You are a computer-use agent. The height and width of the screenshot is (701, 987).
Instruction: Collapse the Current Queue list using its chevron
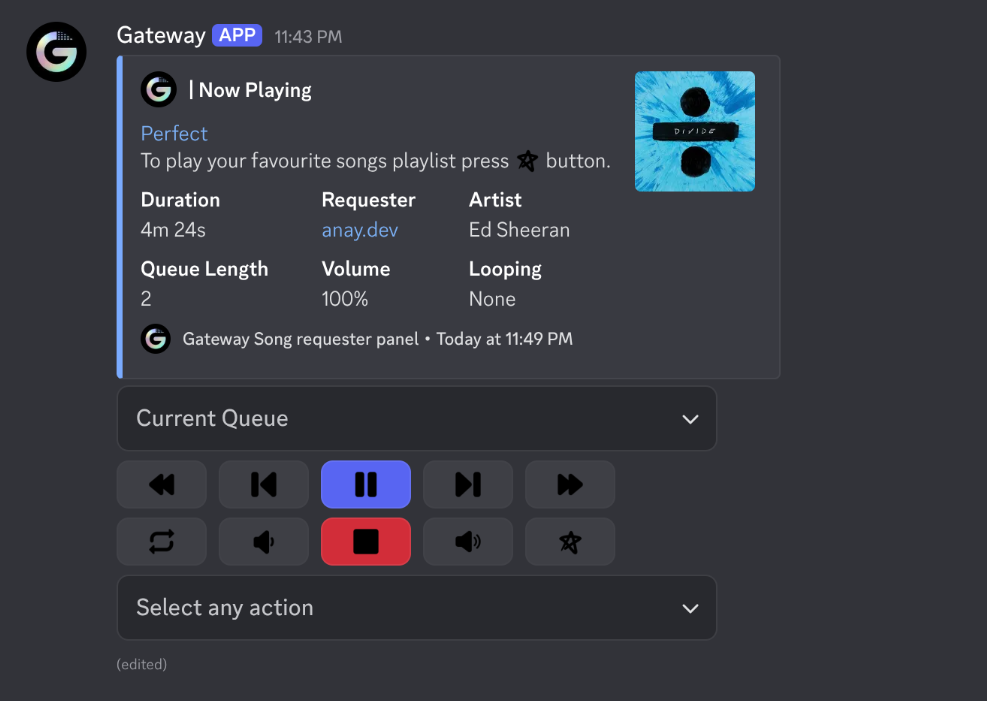click(x=689, y=419)
